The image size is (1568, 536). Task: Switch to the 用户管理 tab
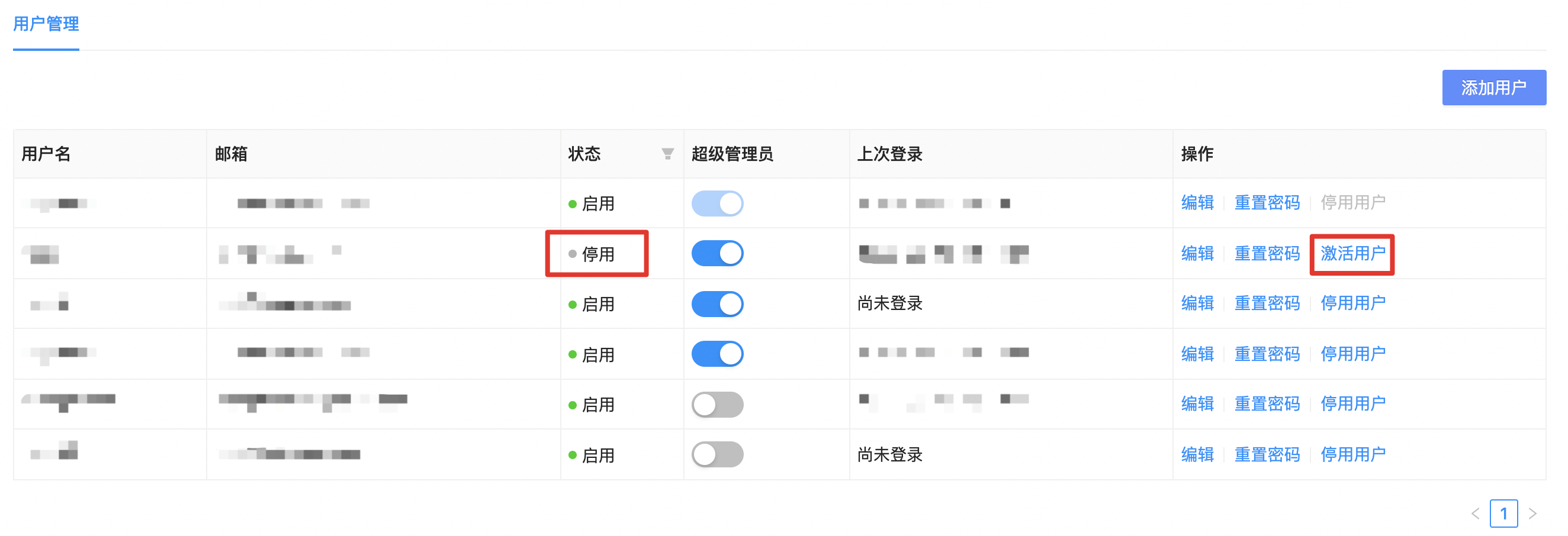click(x=45, y=25)
